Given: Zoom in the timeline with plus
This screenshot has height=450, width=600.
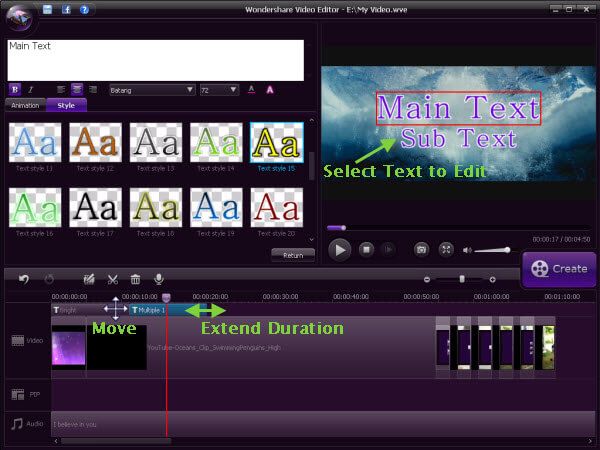Looking at the screenshot, I should [492, 280].
